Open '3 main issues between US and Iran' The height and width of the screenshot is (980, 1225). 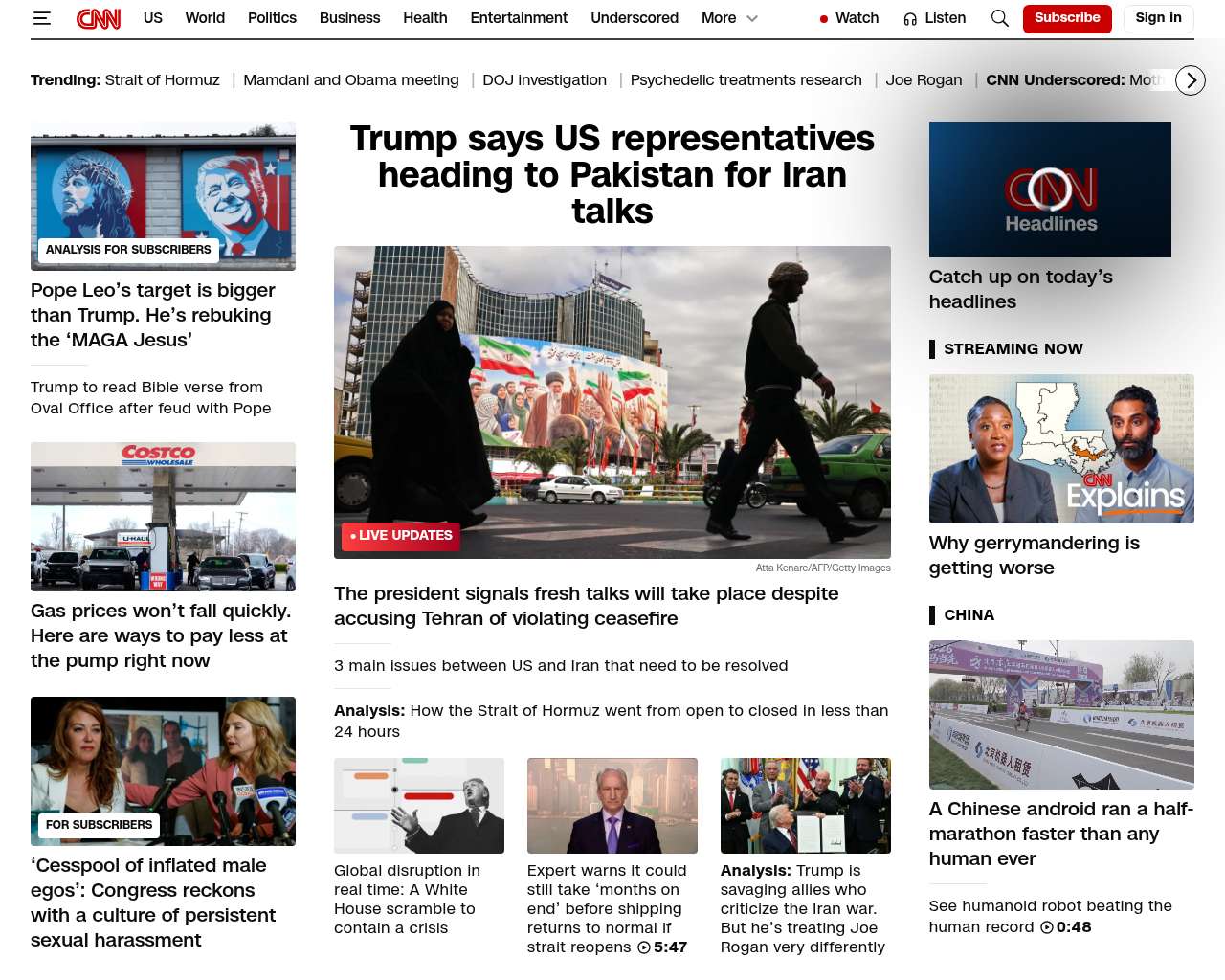pos(561,666)
